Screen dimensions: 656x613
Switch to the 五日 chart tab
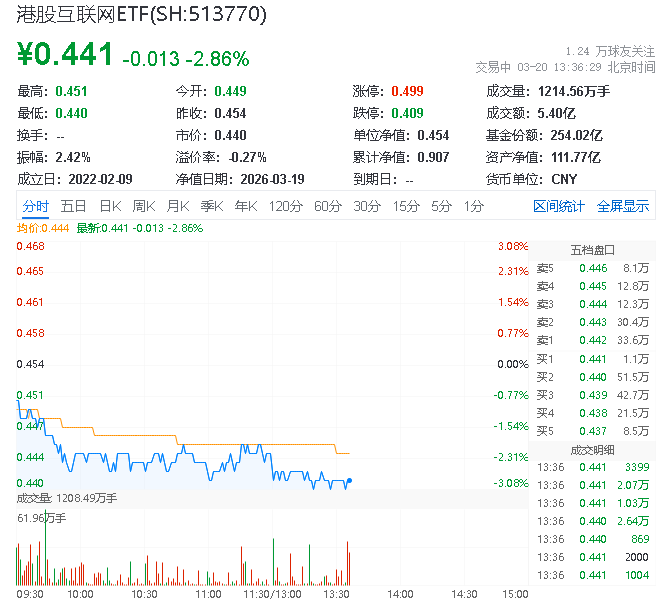[x=73, y=206]
